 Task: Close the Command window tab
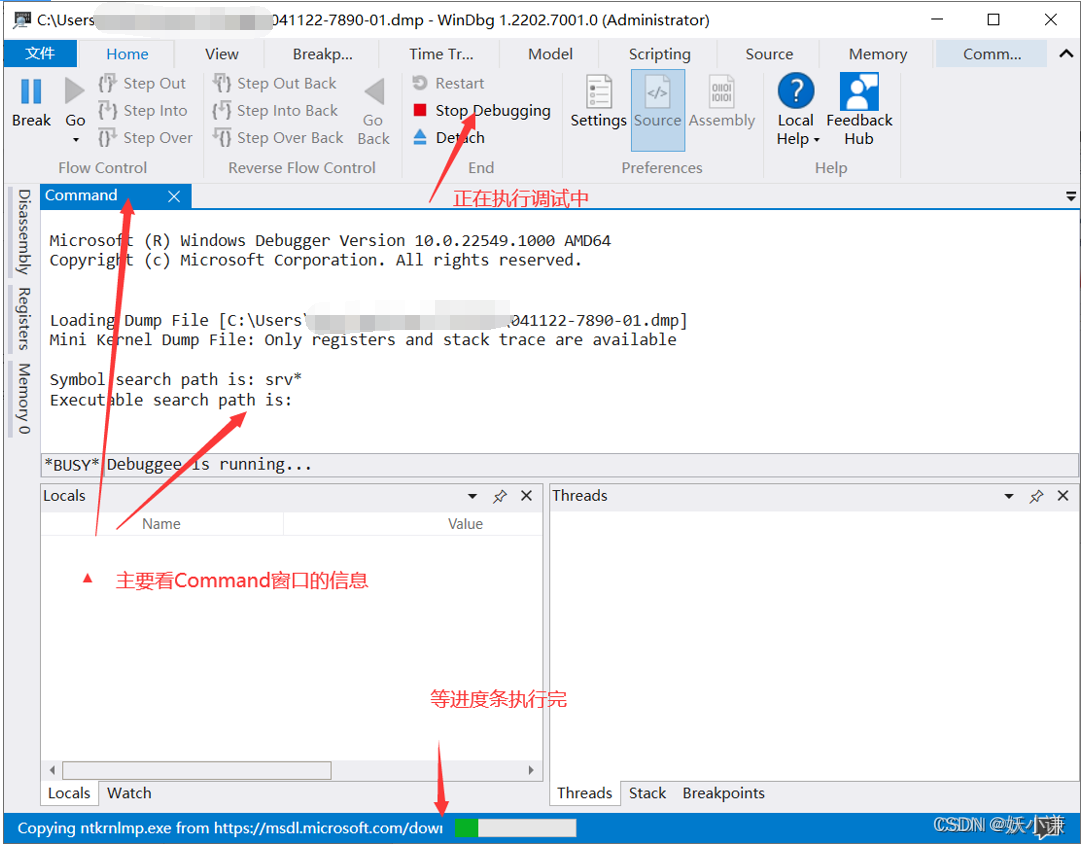[174, 197]
